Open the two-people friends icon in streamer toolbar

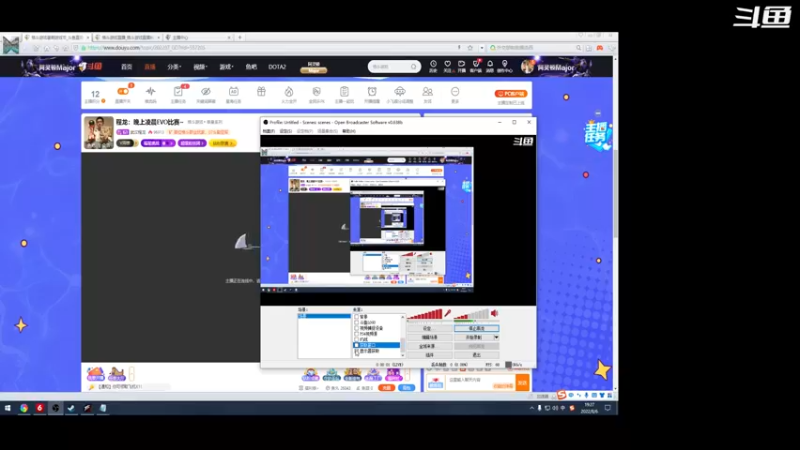[x=428, y=91]
